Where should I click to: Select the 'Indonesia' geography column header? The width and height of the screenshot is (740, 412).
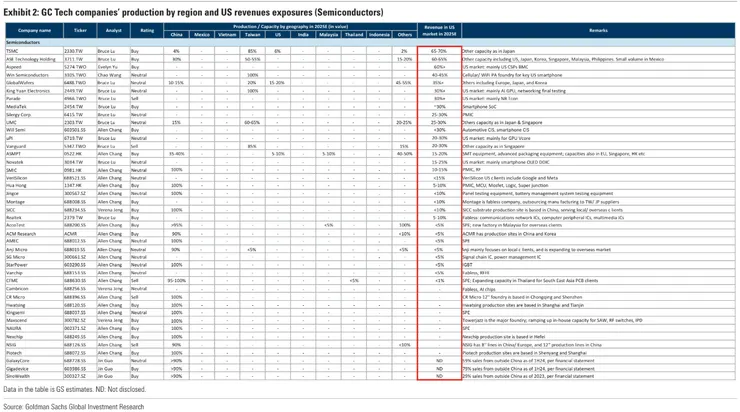pyautogui.click(x=379, y=34)
